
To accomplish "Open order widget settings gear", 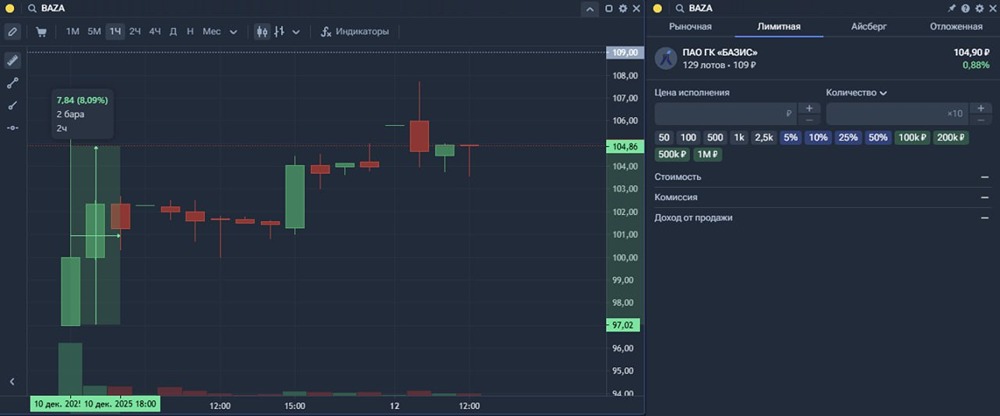I will point(979,8).
